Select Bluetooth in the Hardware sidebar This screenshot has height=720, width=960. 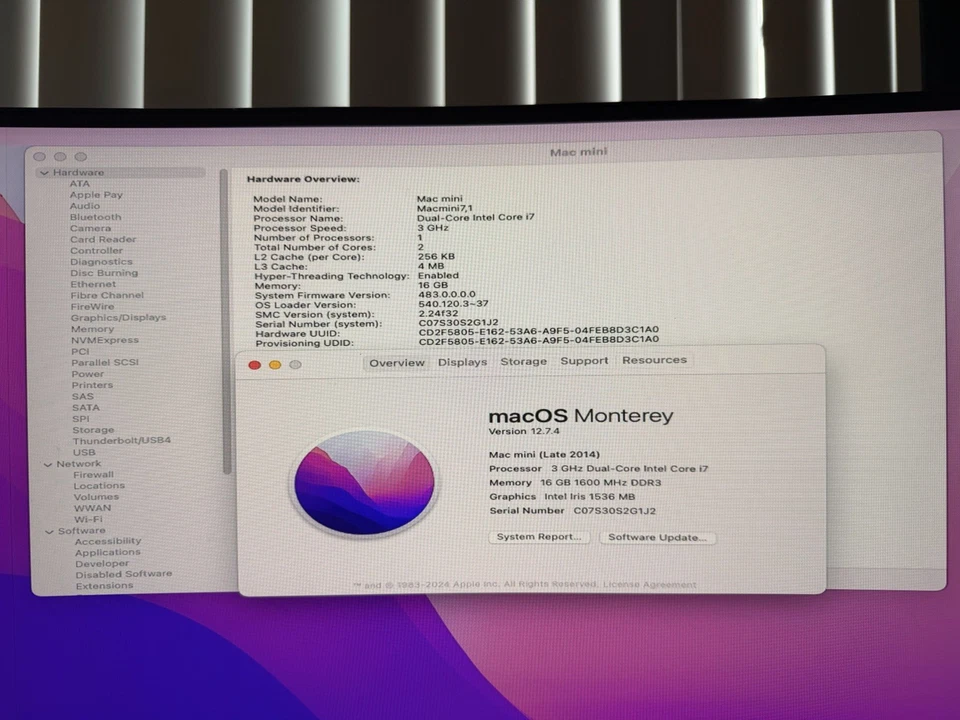tap(95, 216)
